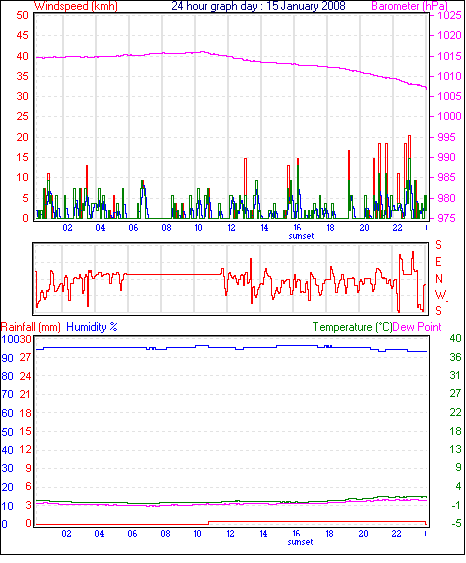The image size is (466, 563).
Task: Click the 1015 barometer scale value
Action: pos(449,56)
